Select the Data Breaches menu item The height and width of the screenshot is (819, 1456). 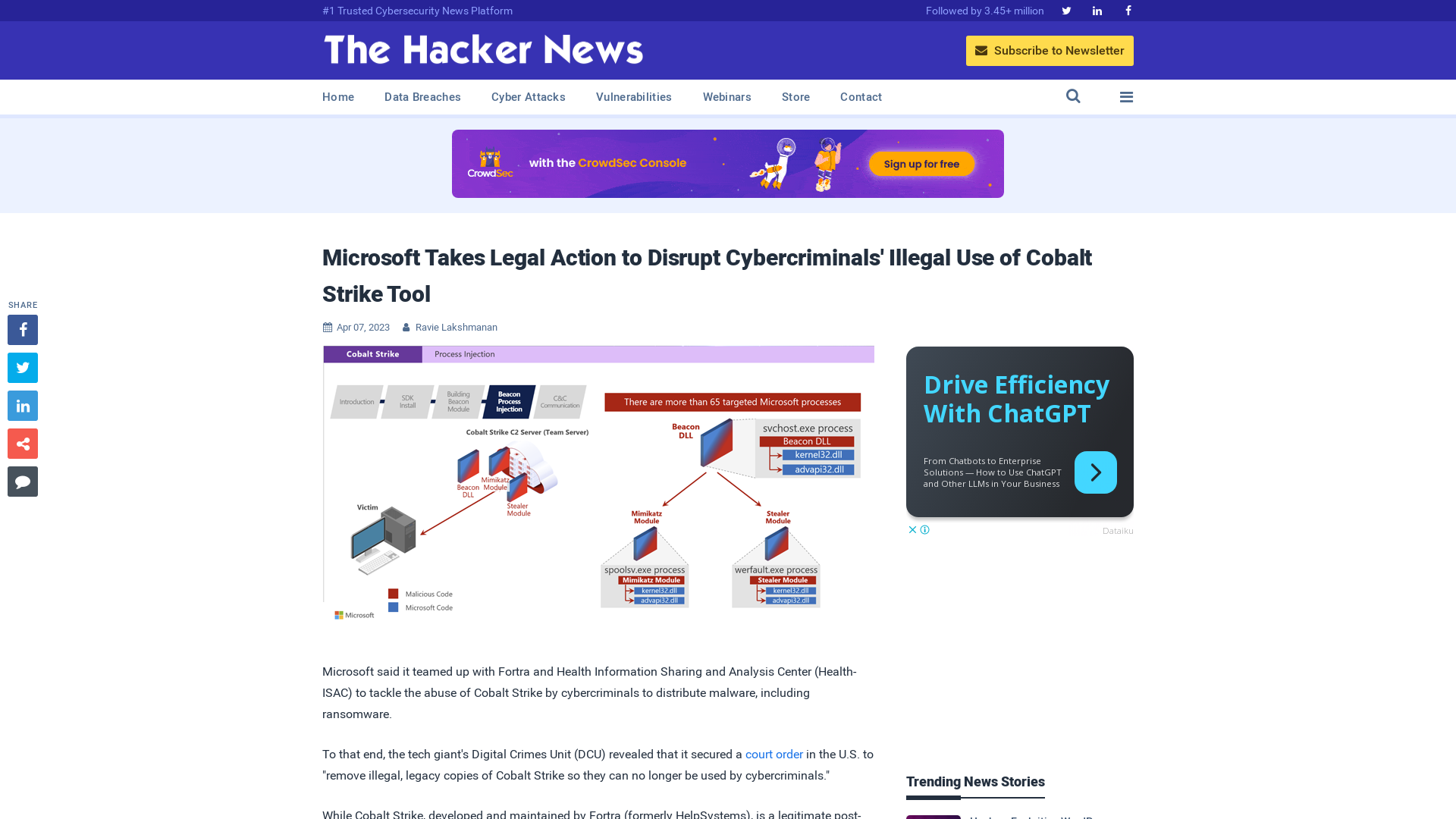click(422, 96)
